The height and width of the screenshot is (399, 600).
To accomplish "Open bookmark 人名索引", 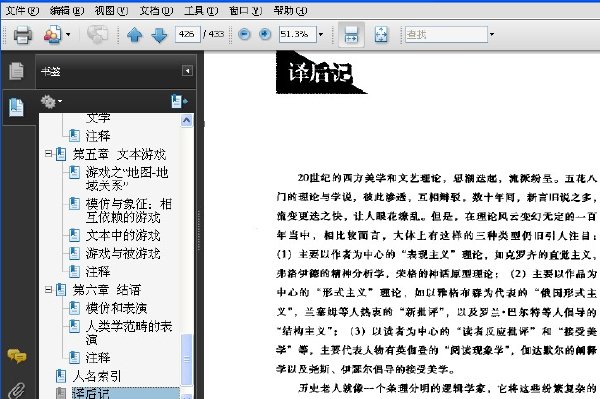I will click(x=97, y=376).
